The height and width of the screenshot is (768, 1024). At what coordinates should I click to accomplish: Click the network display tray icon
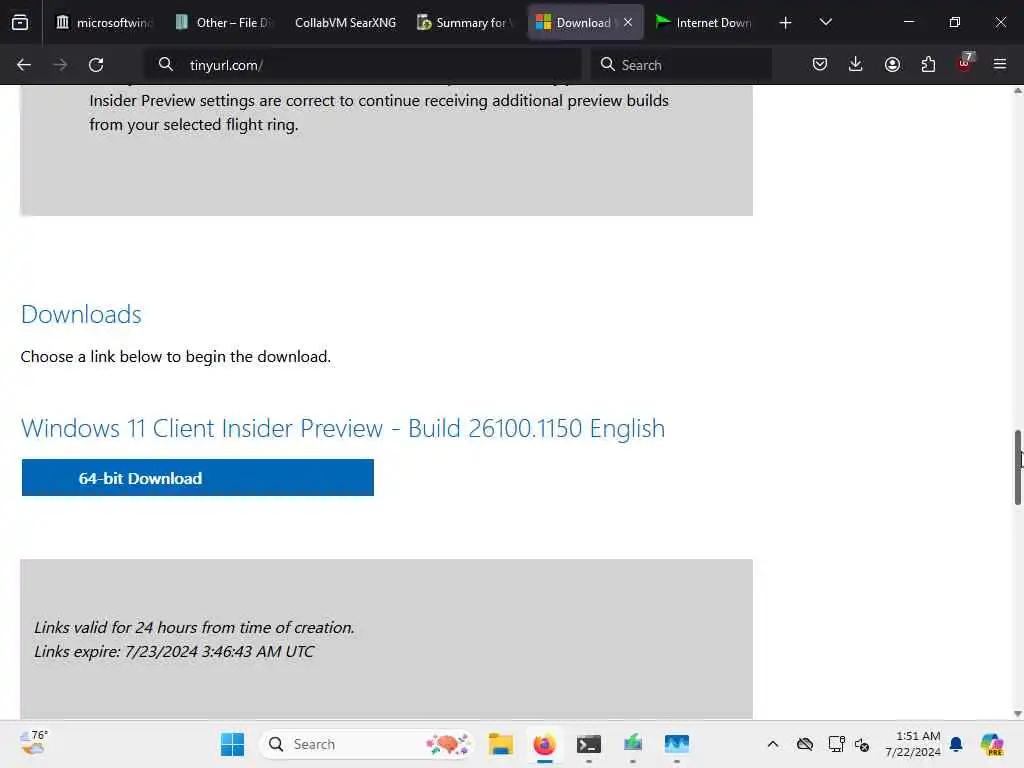[836, 744]
